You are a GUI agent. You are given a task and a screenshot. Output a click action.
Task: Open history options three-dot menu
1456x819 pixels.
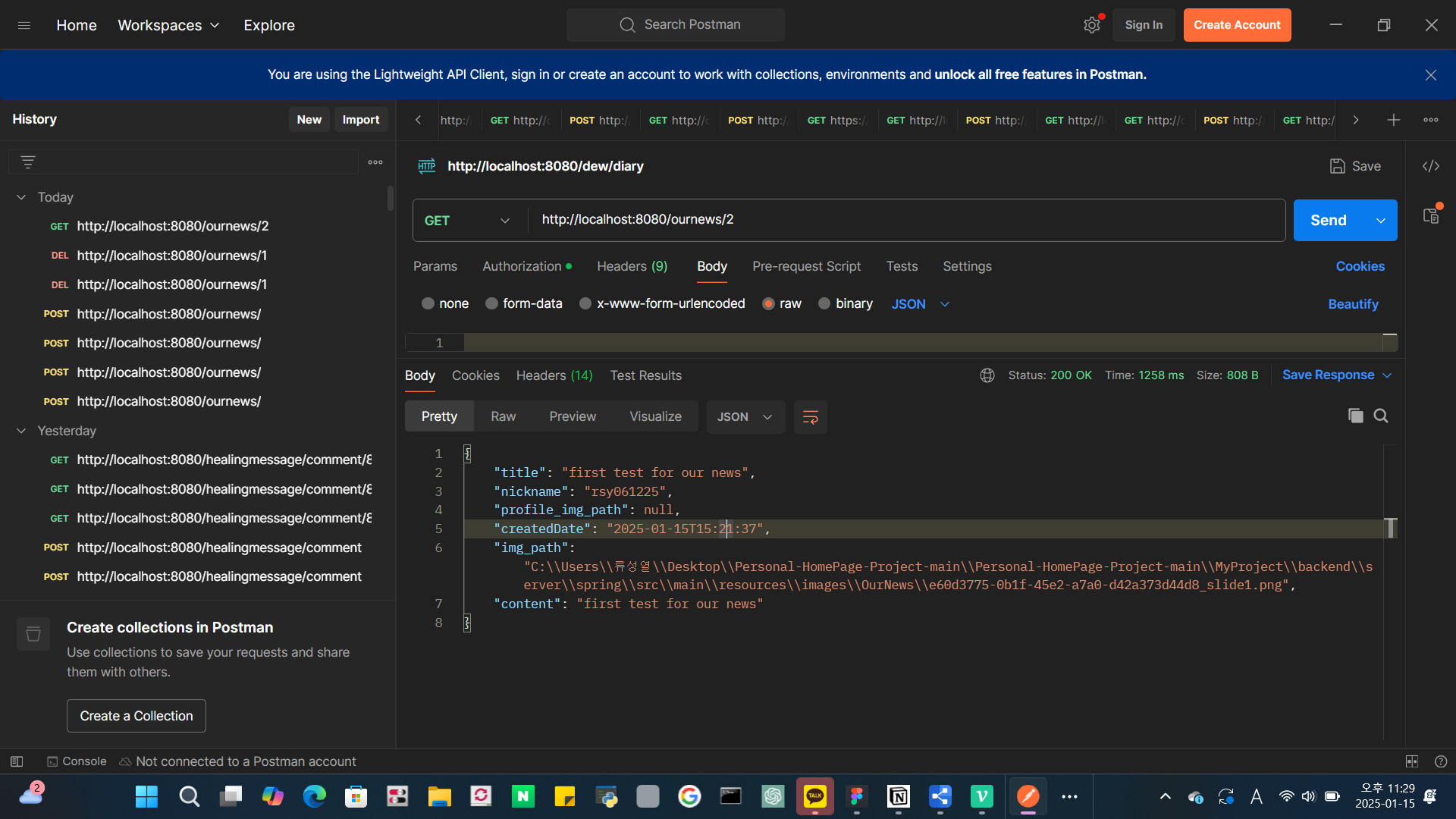[x=375, y=162]
